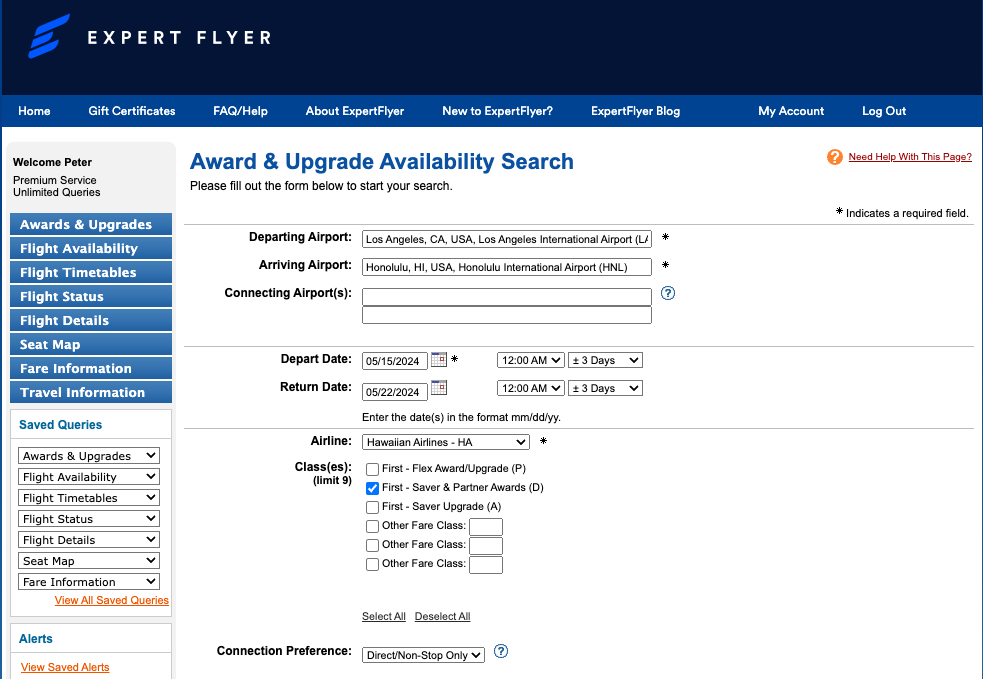Click the Select All link
This screenshot has width=983, height=679.
(383, 616)
